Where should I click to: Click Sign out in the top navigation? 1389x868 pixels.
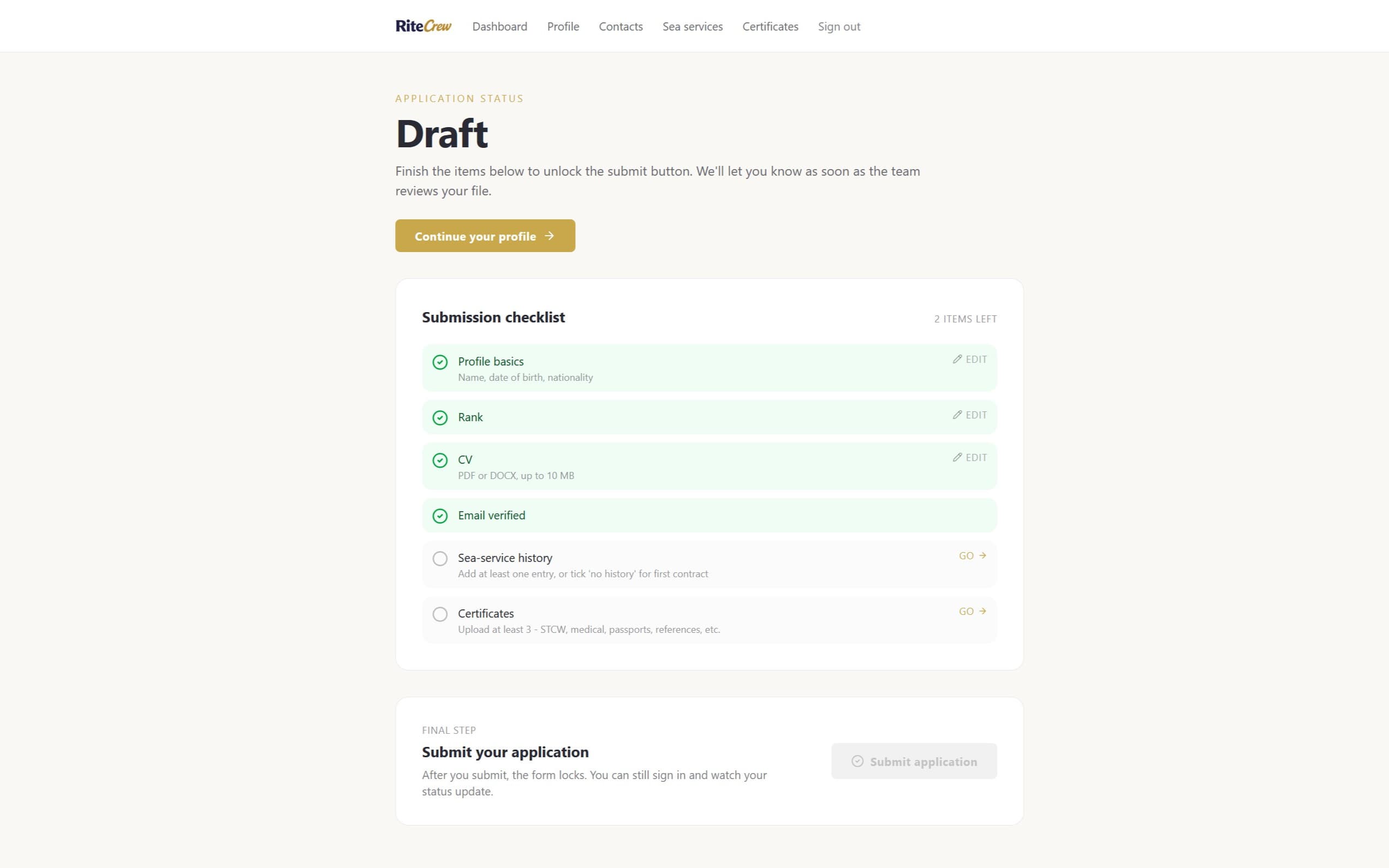coord(838,26)
